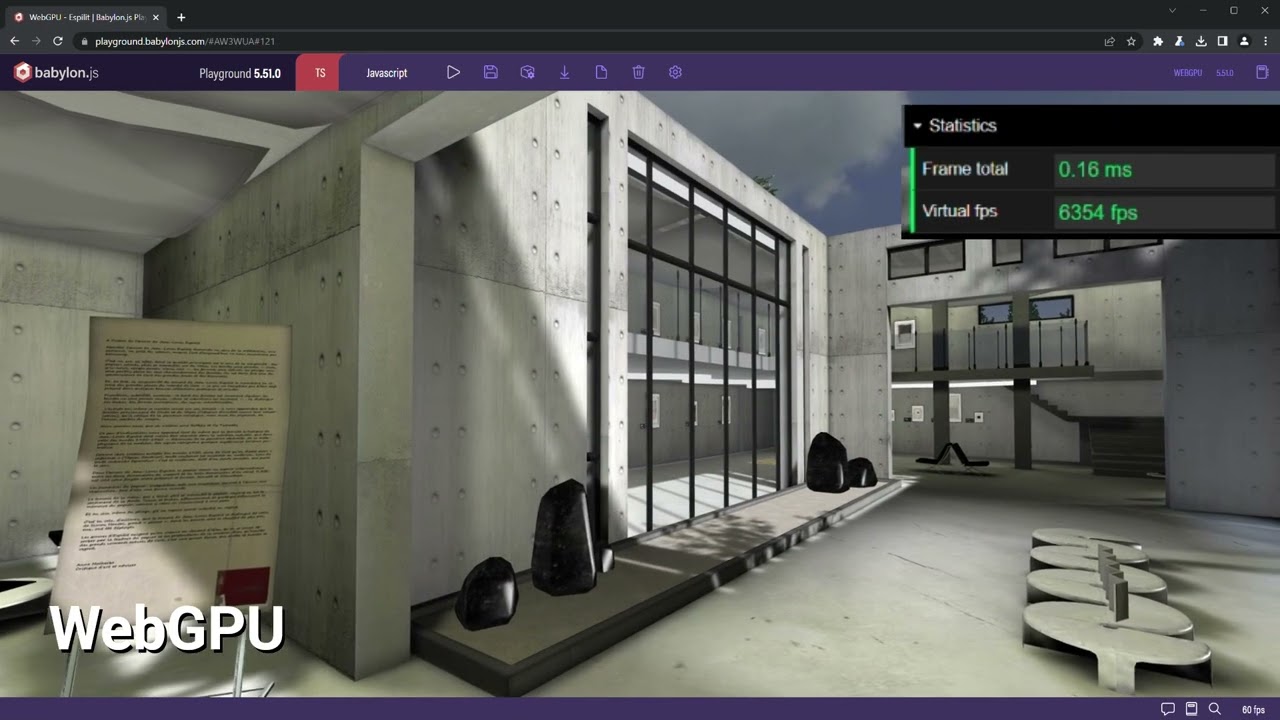Click the Playground 5.51.0 title
The height and width of the screenshot is (720, 1280).
tap(240, 73)
